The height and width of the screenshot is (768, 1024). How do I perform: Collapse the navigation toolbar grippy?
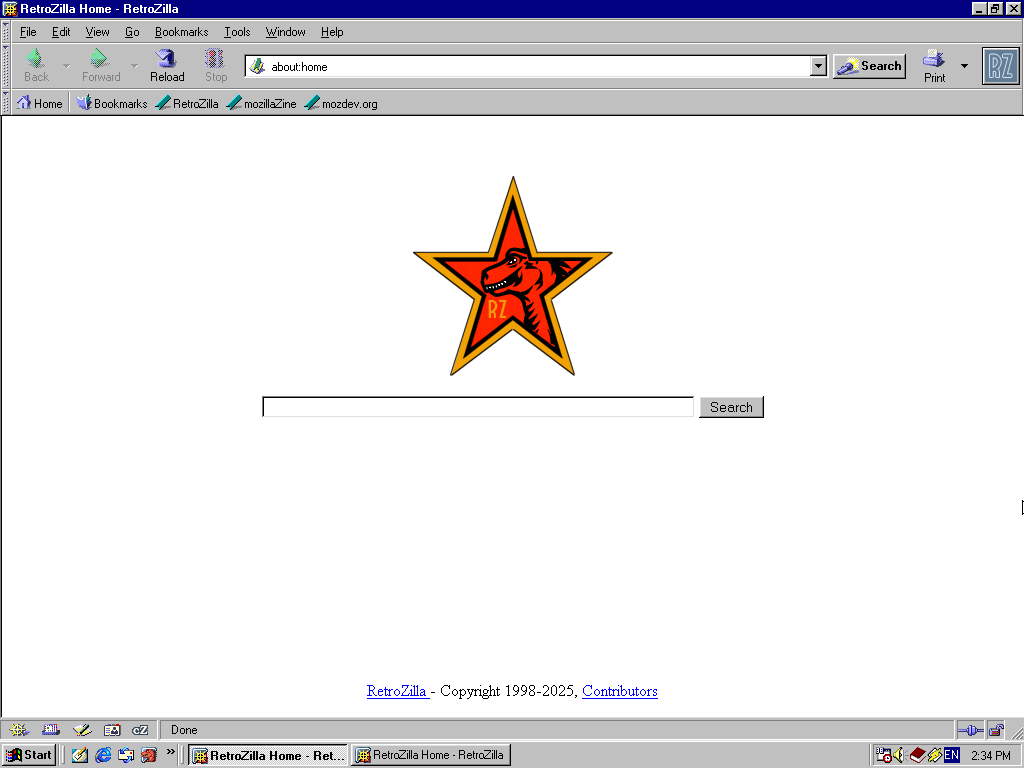(x=6, y=66)
